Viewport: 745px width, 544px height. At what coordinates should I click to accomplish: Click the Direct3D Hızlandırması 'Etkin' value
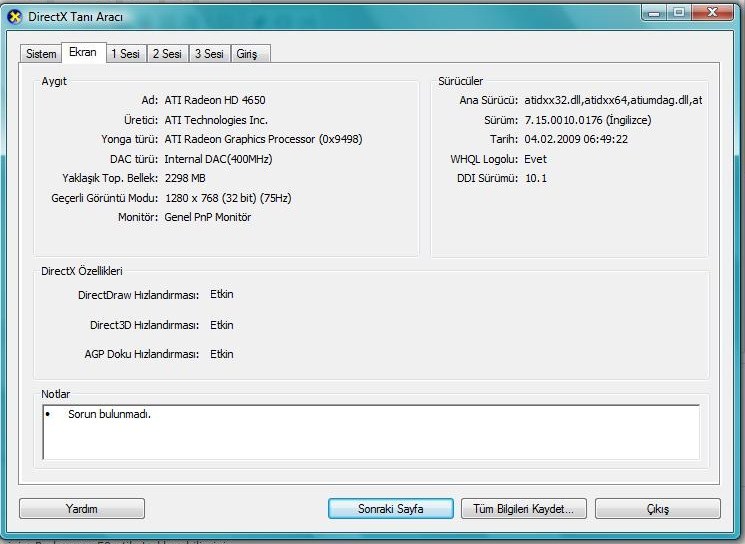pos(222,325)
